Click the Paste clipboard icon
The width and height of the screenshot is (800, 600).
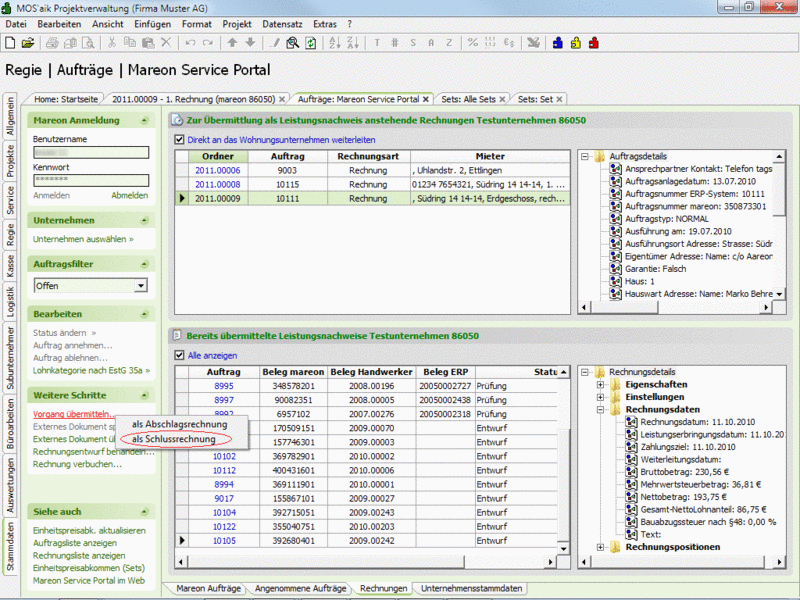(148, 43)
